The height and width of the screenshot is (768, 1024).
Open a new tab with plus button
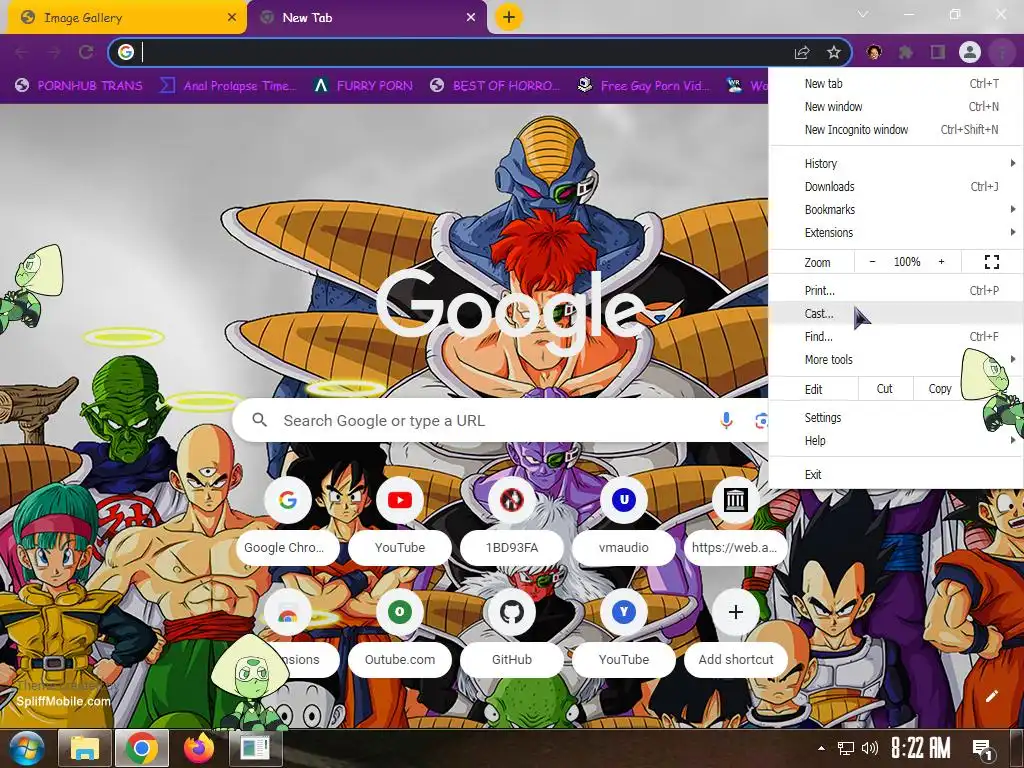pyautogui.click(x=509, y=17)
